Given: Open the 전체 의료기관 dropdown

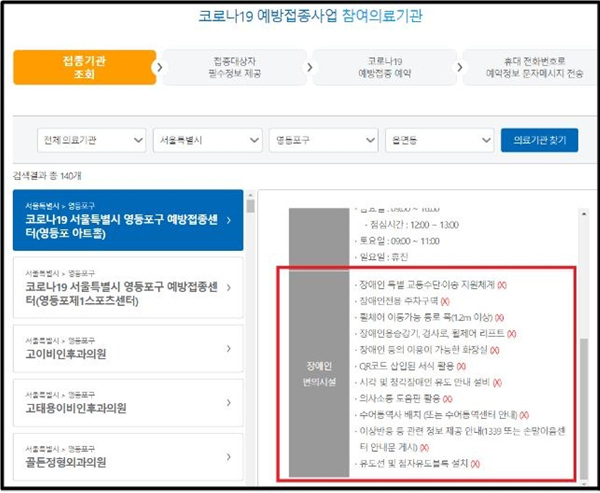Looking at the screenshot, I should [91, 140].
